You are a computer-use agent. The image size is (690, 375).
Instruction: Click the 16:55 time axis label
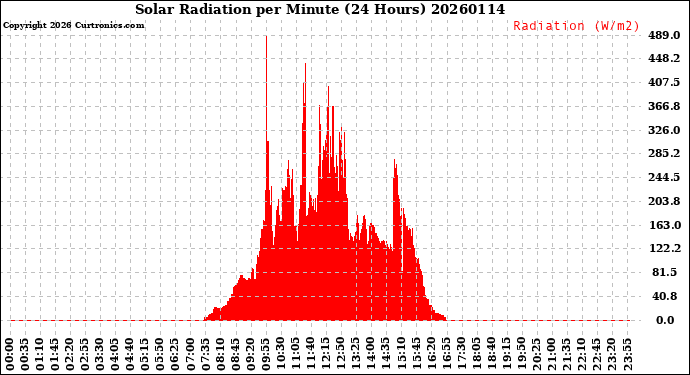(x=446, y=354)
